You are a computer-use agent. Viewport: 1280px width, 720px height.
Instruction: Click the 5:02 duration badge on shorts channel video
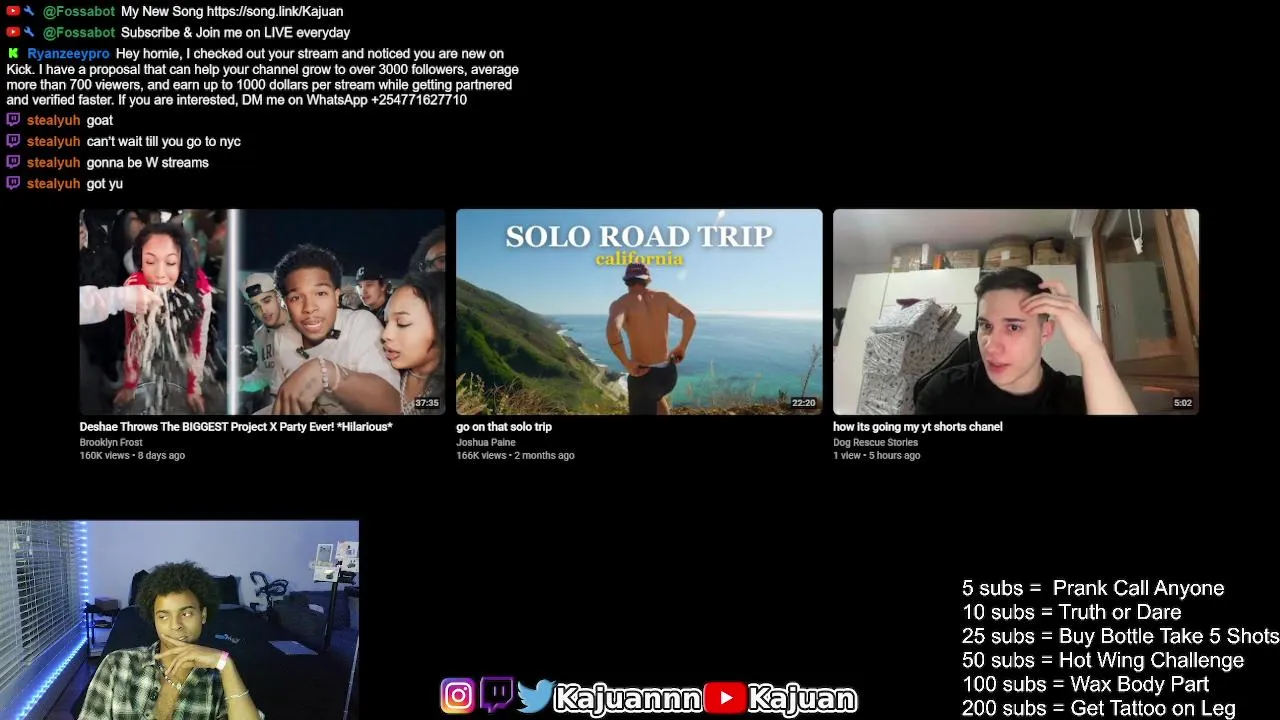tap(1183, 403)
